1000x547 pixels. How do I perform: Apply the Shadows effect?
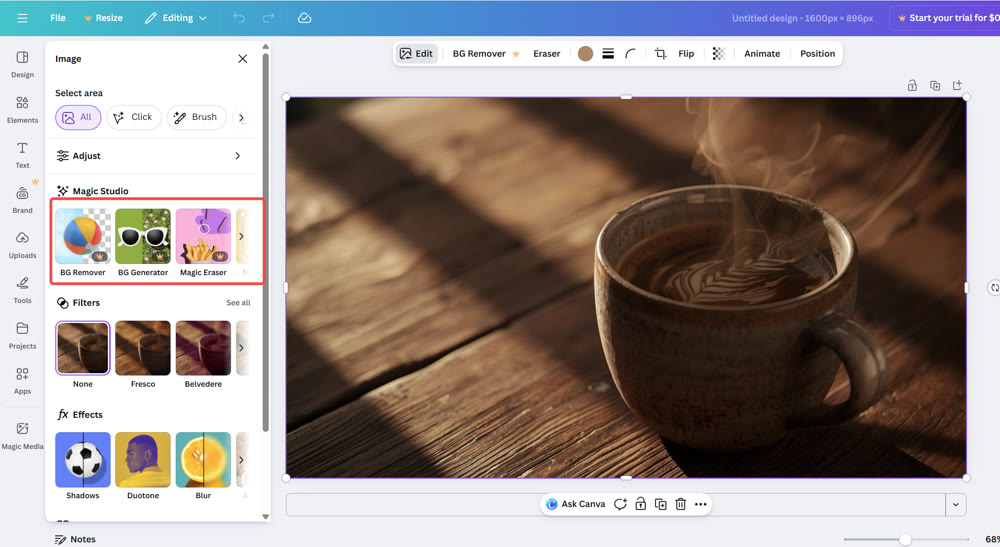83,460
